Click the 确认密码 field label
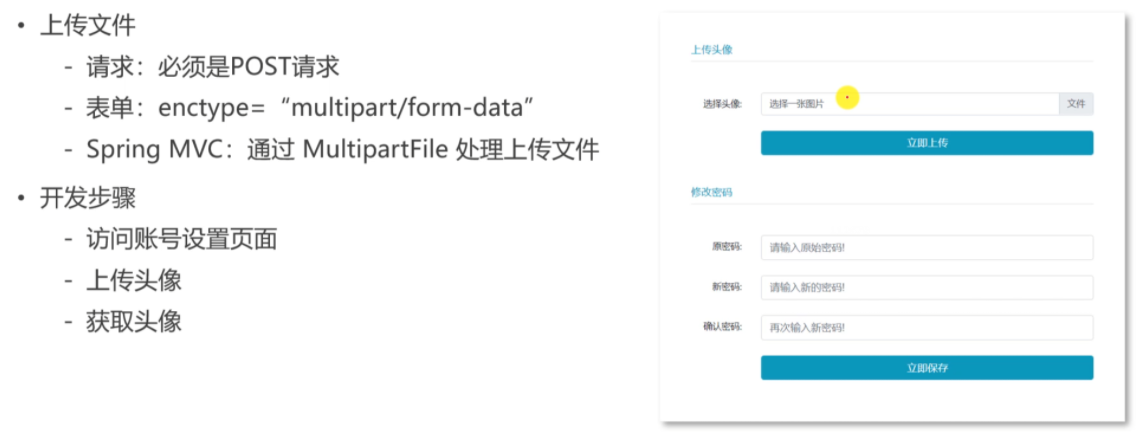 [x=722, y=328]
